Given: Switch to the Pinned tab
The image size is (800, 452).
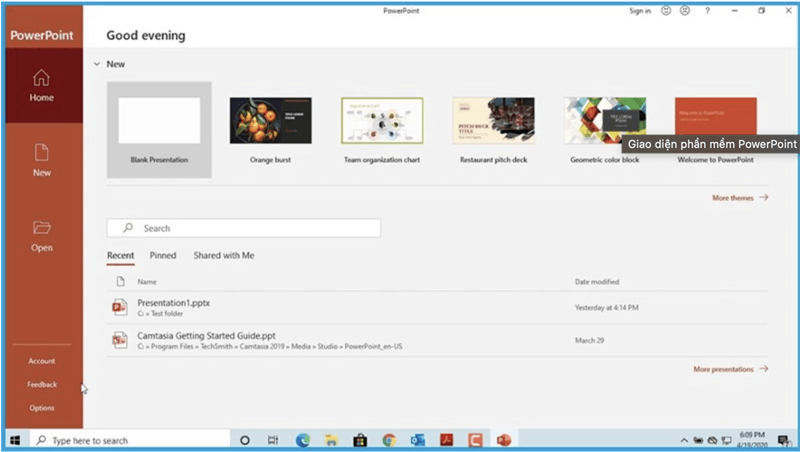Looking at the screenshot, I should coord(163,256).
